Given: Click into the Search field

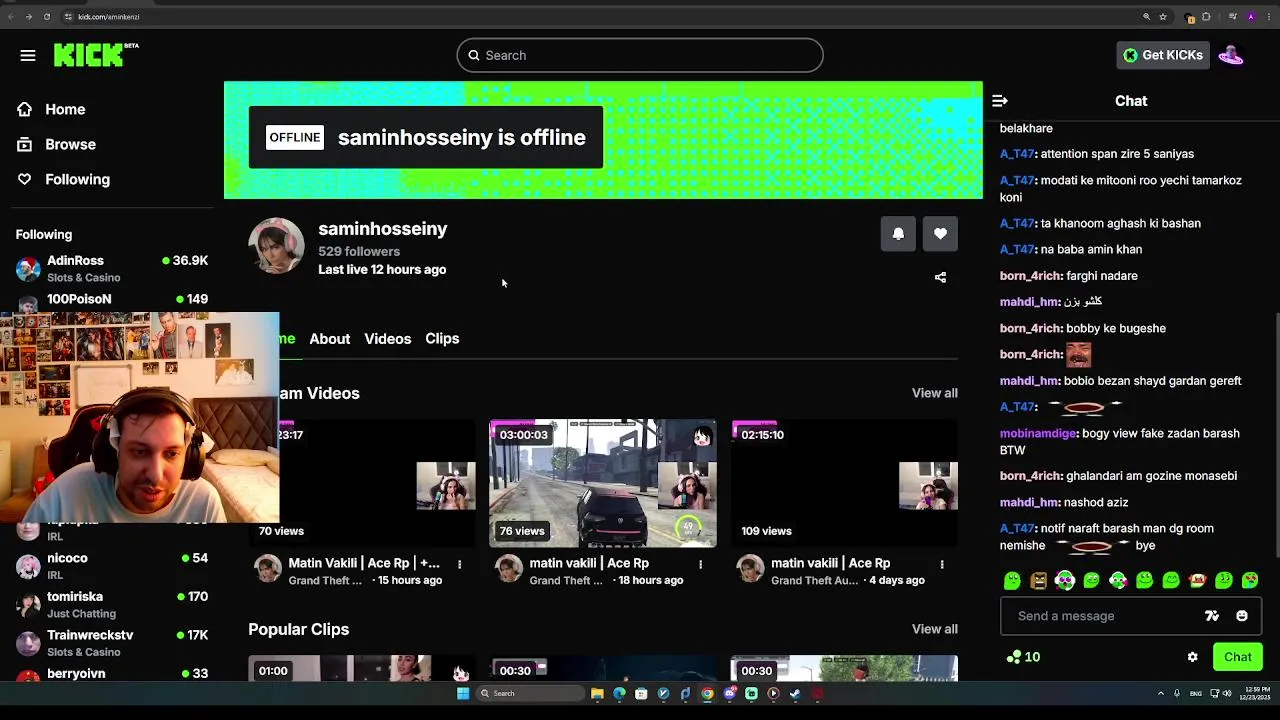Looking at the screenshot, I should point(640,55).
